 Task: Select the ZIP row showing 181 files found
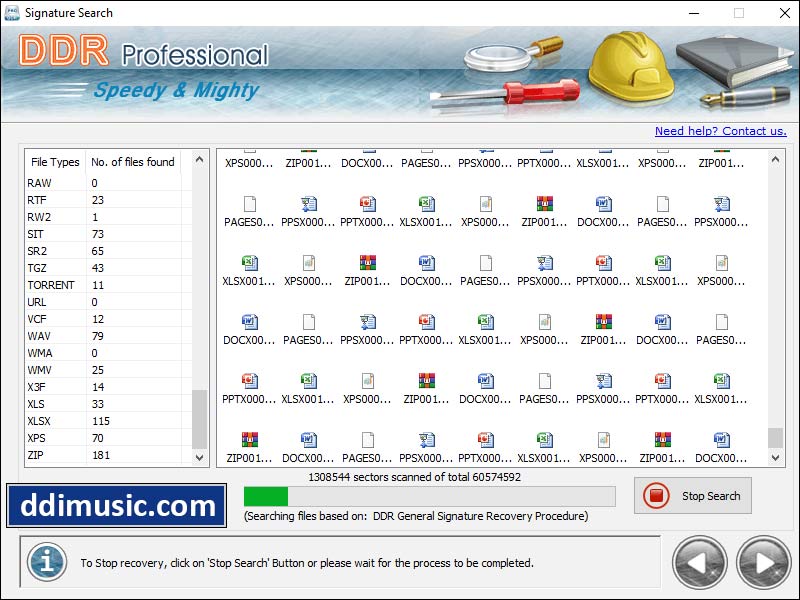tap(60, 455)
